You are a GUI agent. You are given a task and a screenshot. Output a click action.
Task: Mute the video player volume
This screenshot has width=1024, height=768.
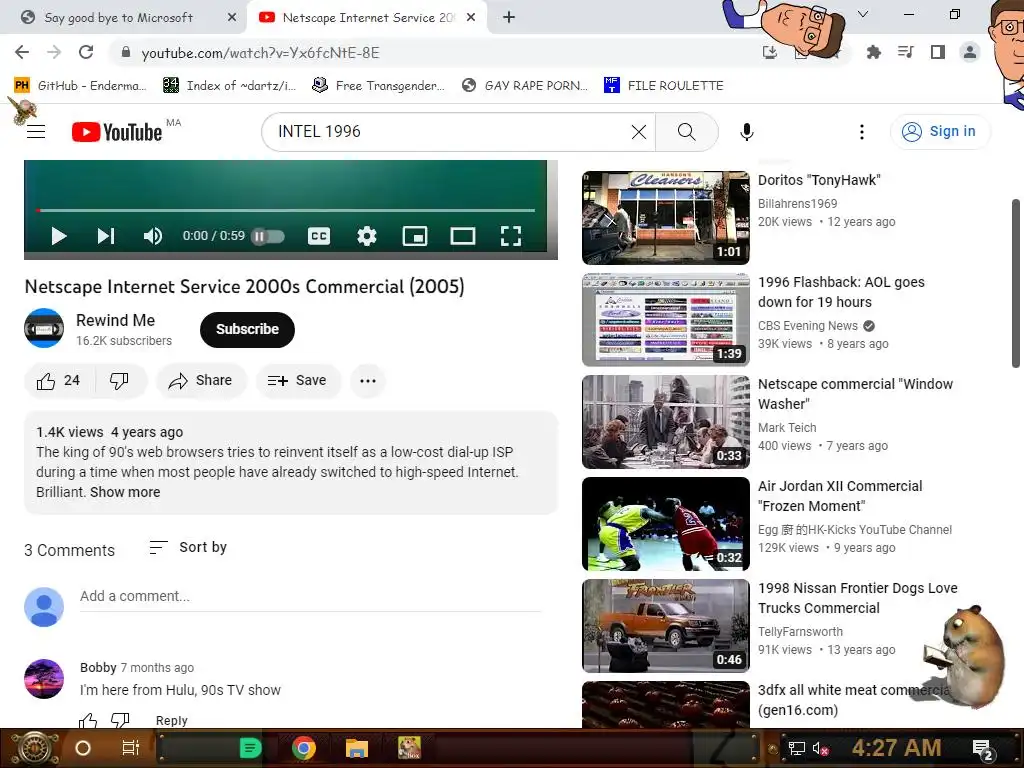click(x=152, y=236)
